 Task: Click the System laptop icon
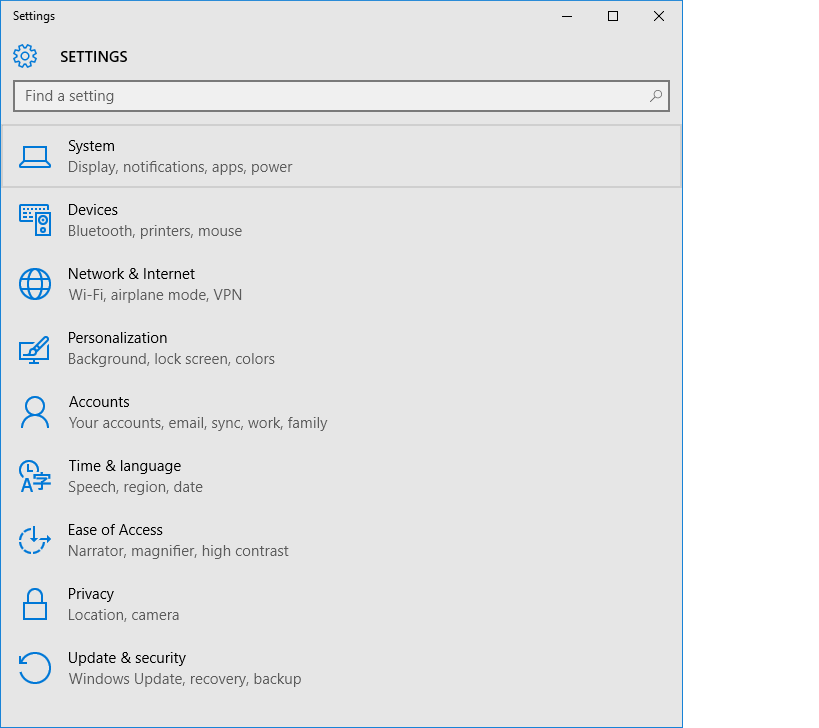tap(35, 157)
